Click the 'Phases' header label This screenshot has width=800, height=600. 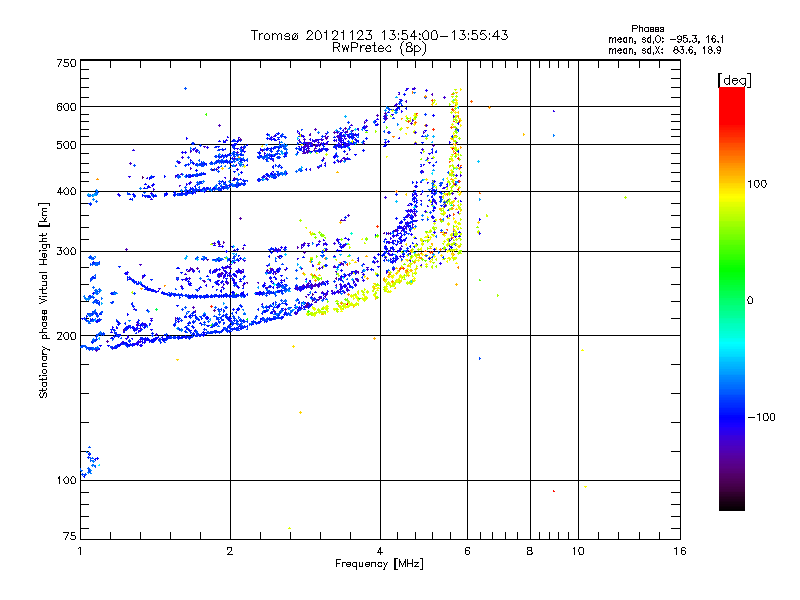(647, 29)
